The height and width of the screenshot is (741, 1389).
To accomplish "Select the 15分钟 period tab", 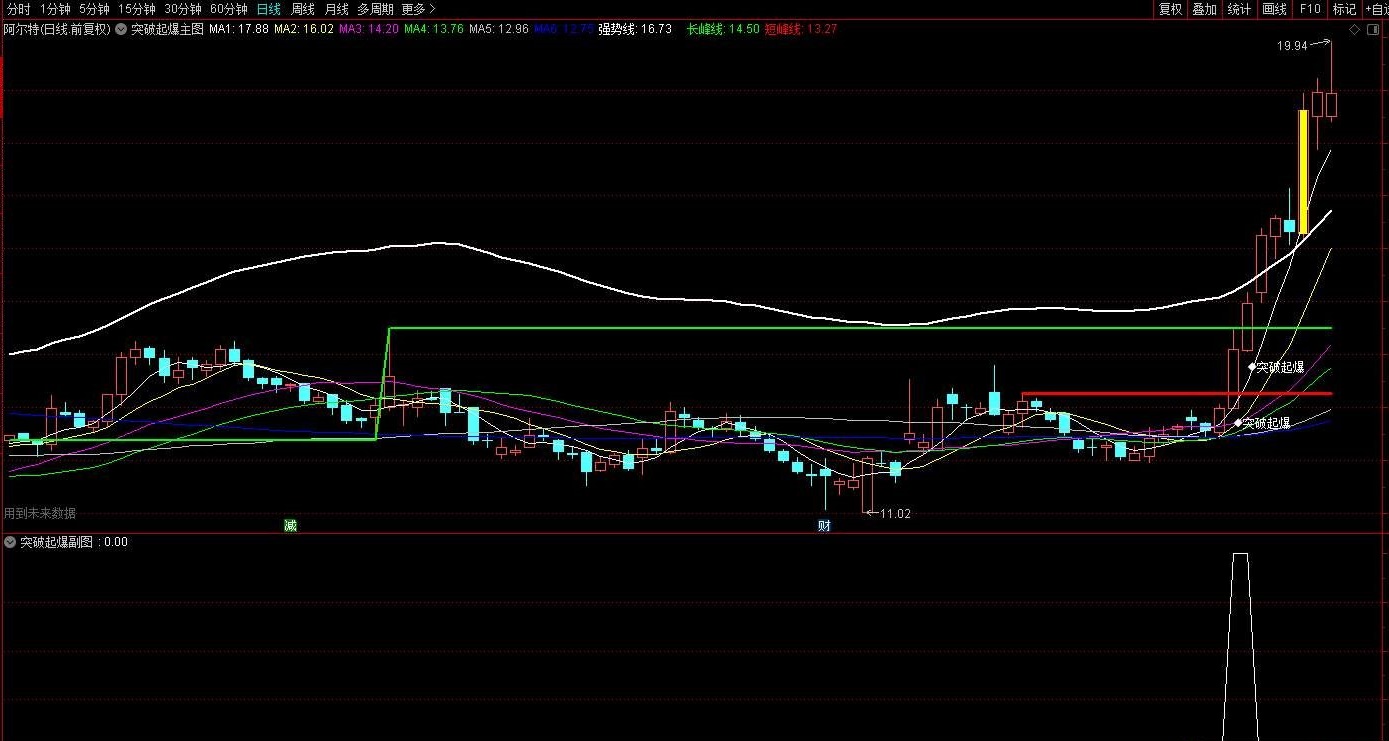I will pyautogui.click(x=137, y=9).
